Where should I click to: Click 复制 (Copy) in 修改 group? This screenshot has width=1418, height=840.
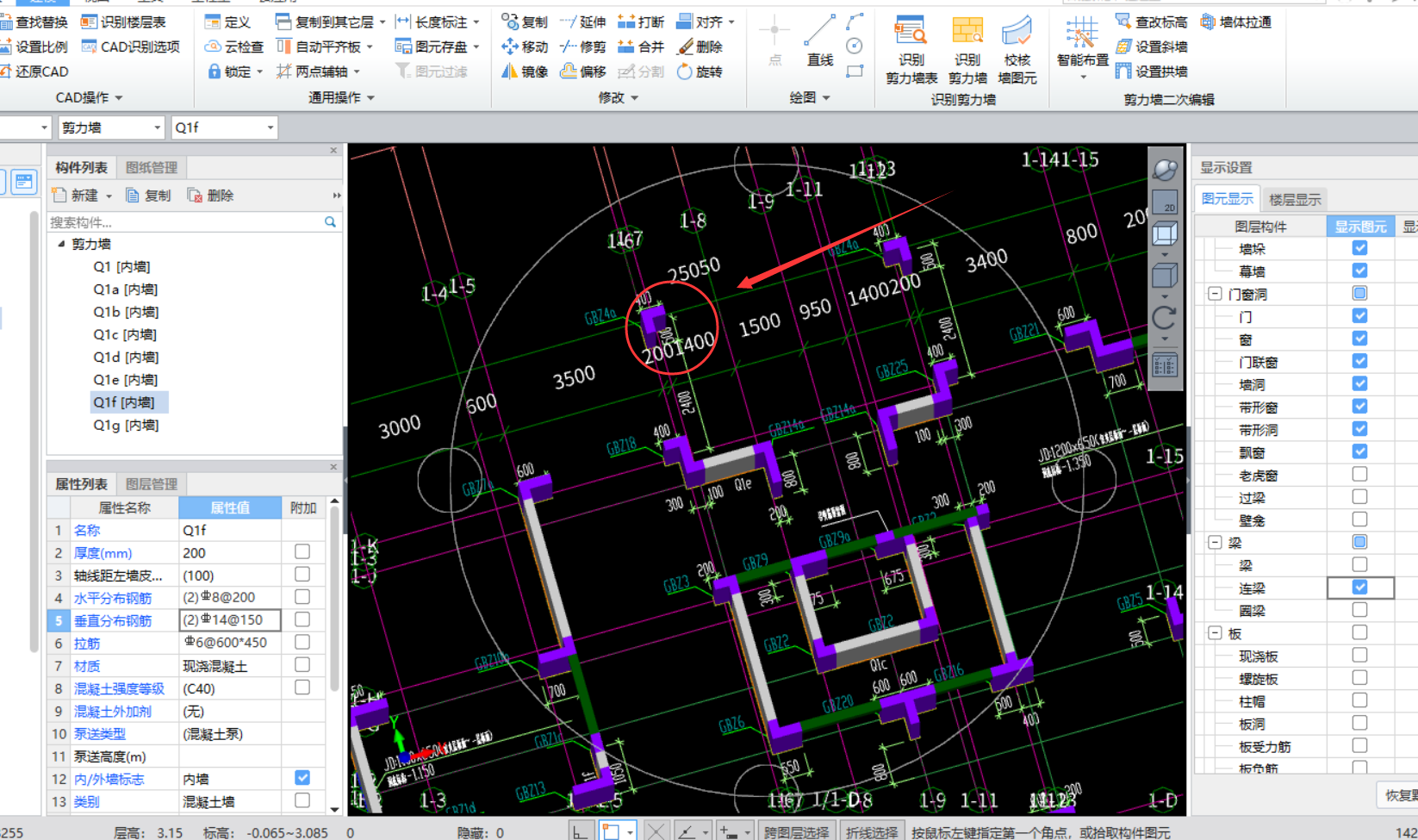click(x=525, y=22)
